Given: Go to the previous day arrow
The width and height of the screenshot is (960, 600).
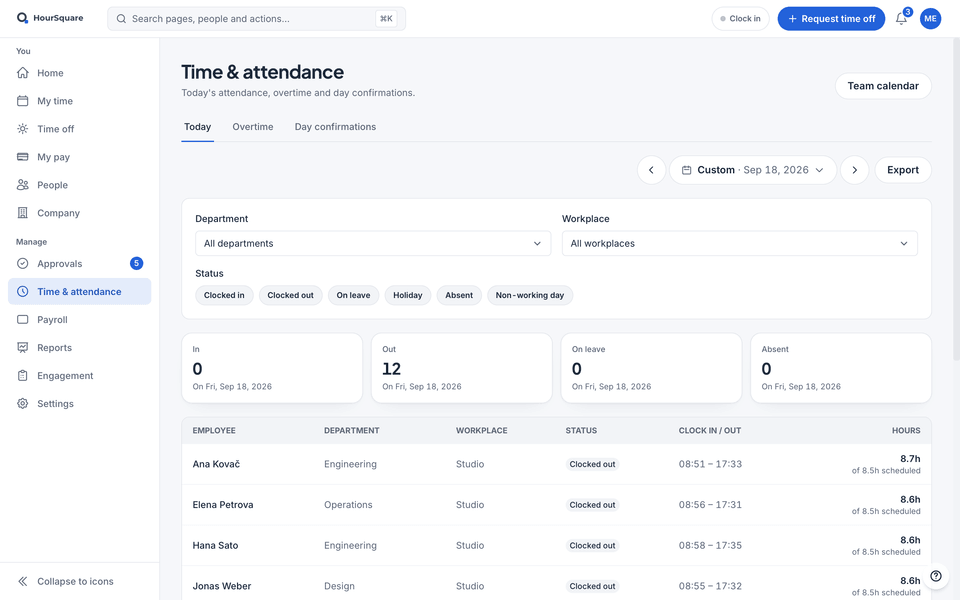Looking at the screenshot, I should pyautogui.click(x=651, y=170).
